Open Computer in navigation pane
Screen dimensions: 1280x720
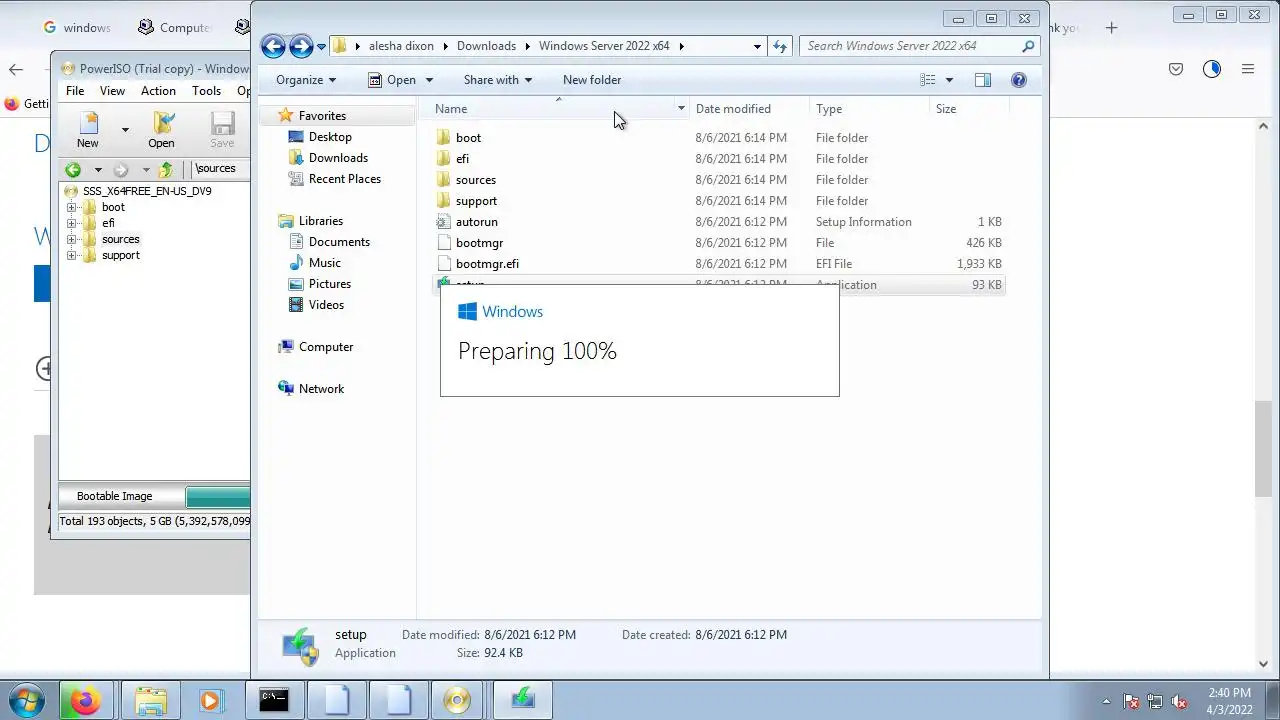pyautogui.click(x=326, y=347)
